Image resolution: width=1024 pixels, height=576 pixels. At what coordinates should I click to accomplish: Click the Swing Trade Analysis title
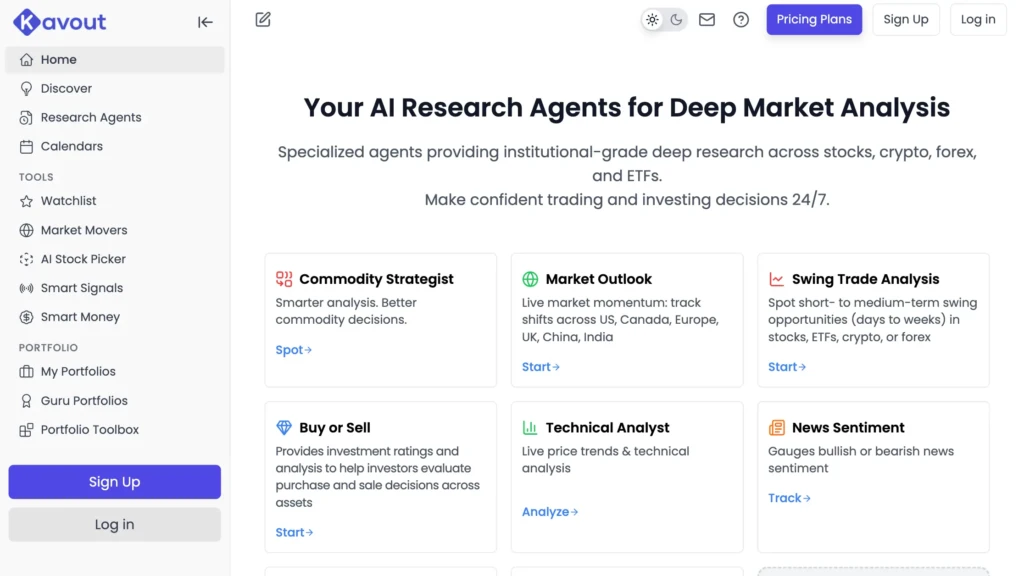pyautogui.click(x=865, y=279)
